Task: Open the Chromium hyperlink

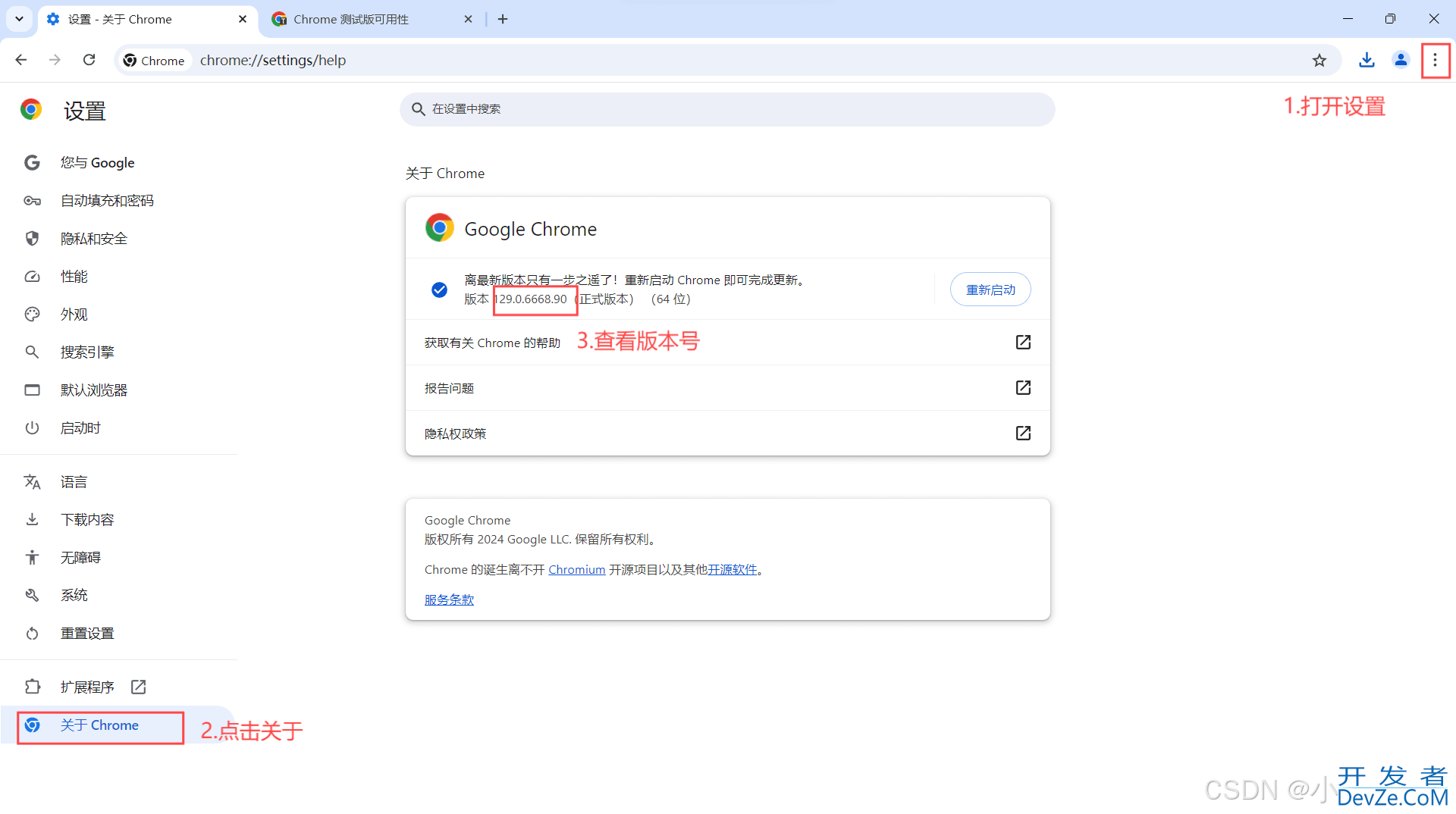Action: pos(576,570)
